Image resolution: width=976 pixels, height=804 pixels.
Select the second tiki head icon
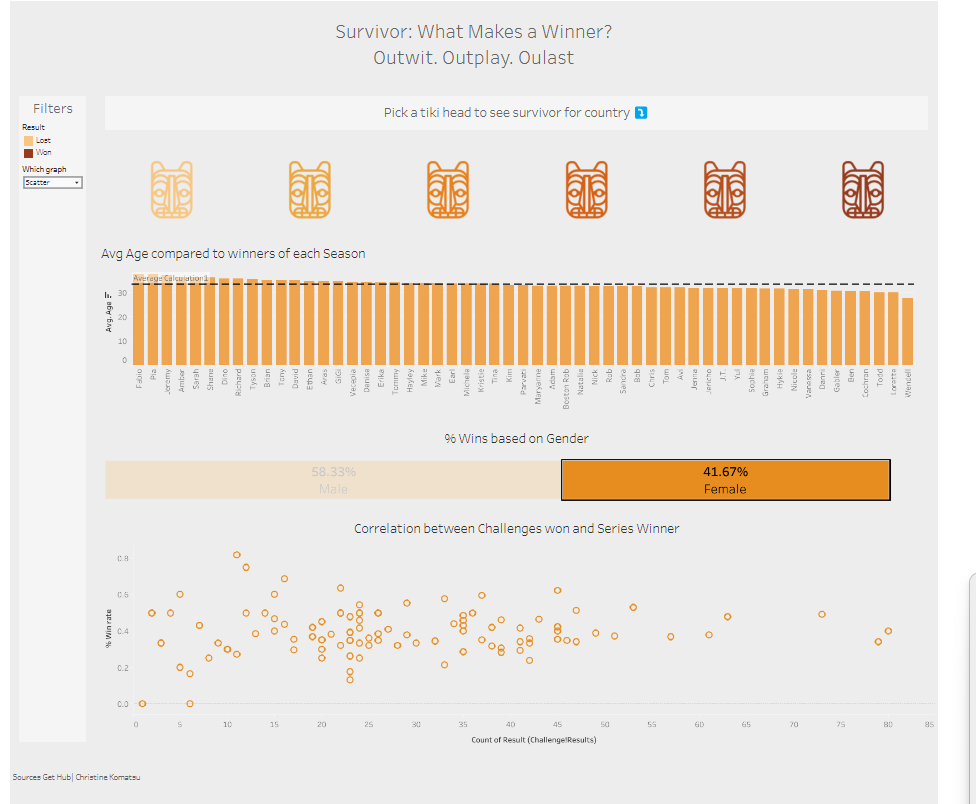click(x=309, y=189)
